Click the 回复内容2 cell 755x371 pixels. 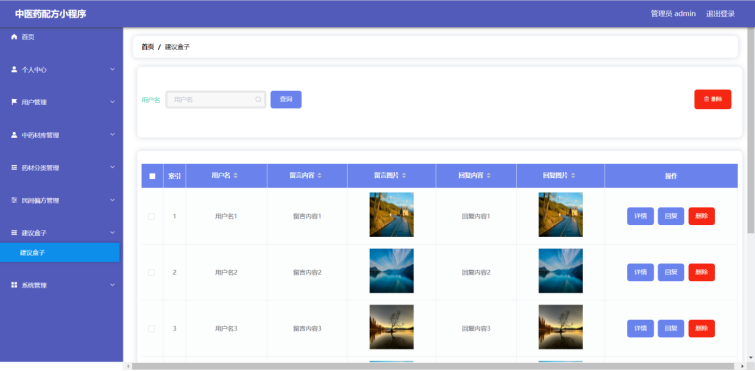tap(476, 272)
